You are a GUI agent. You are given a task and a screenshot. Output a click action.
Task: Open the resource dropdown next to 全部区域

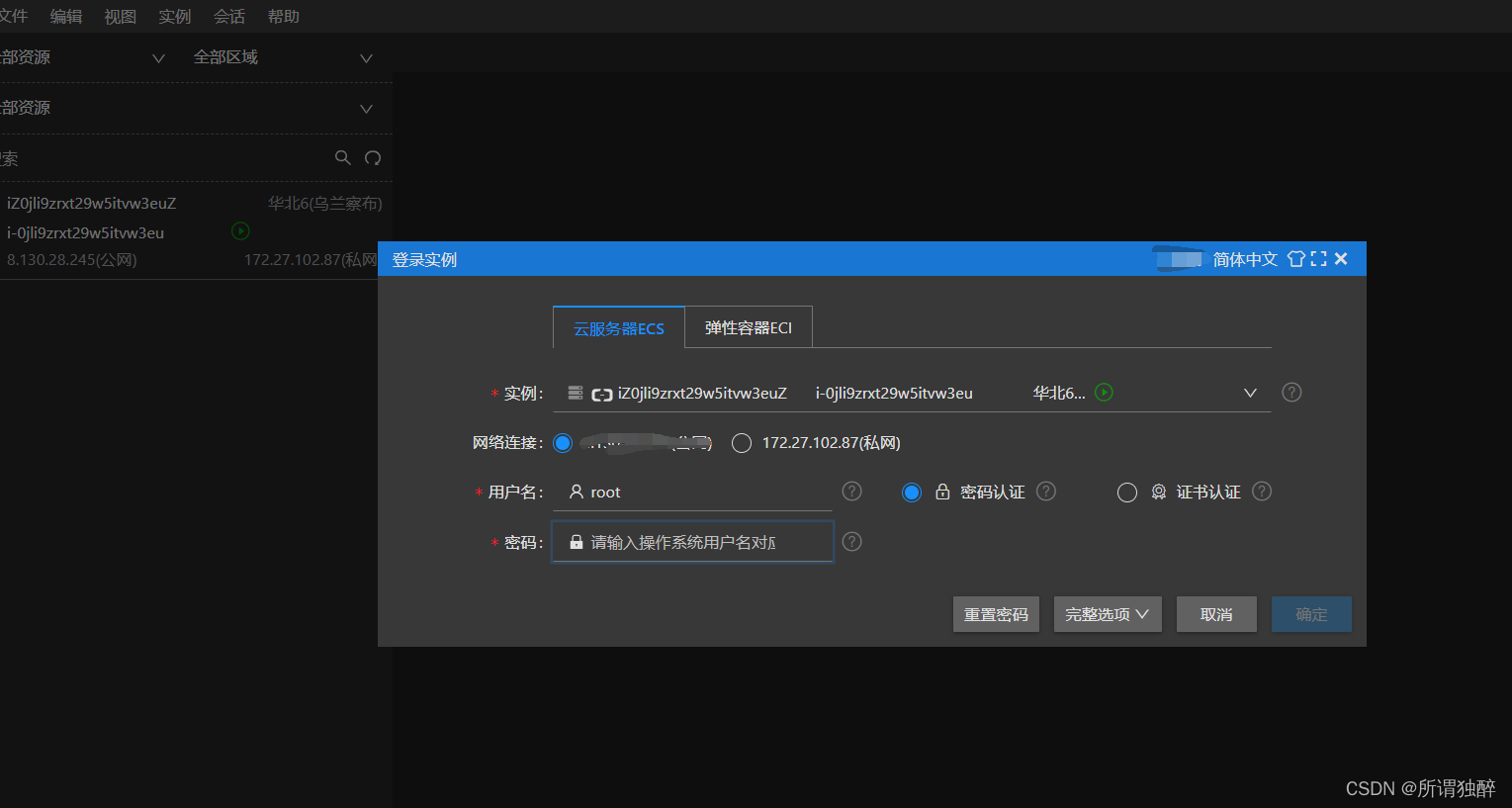[84, 57]
